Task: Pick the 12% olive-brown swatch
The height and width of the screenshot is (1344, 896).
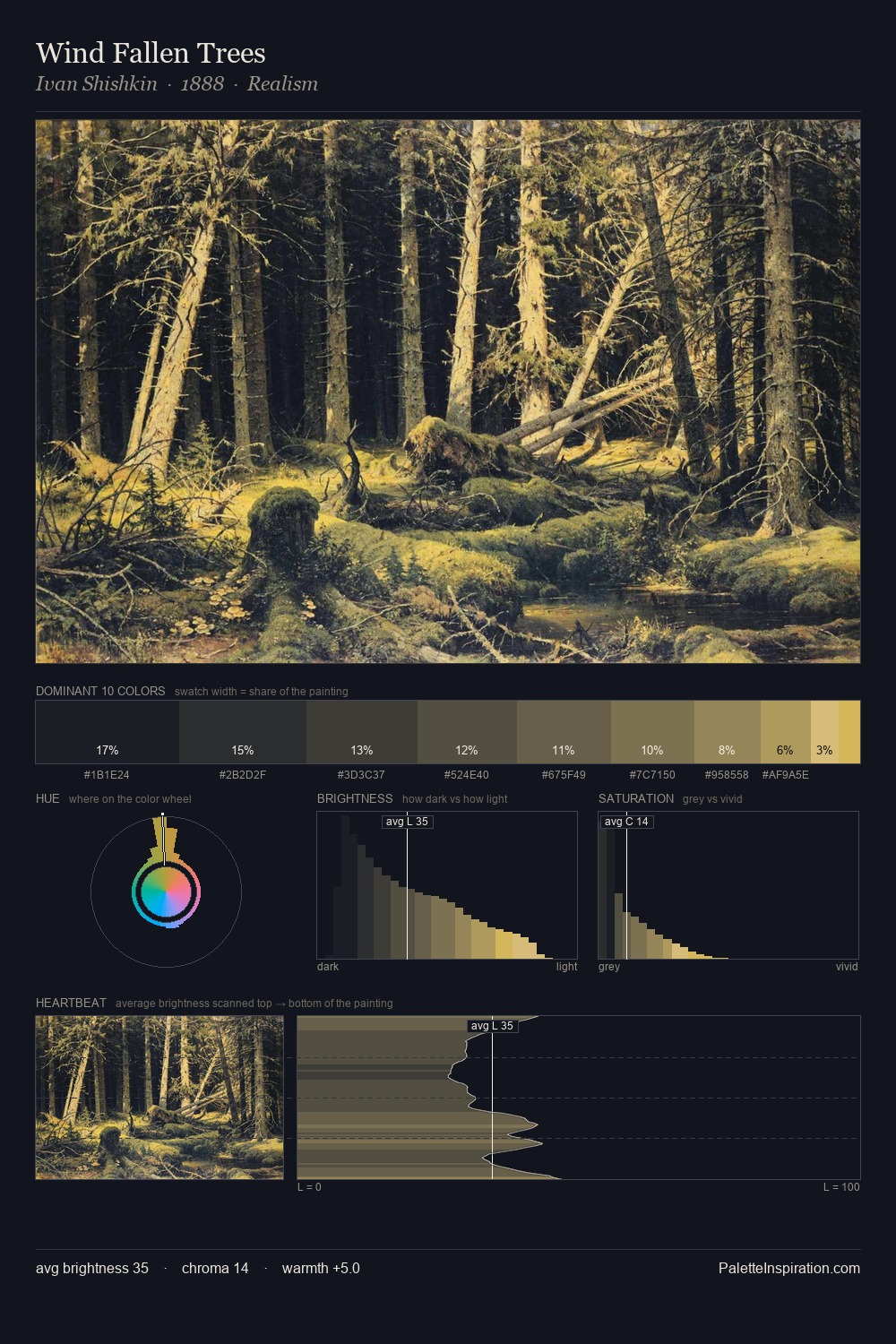Action: point(467,732)
